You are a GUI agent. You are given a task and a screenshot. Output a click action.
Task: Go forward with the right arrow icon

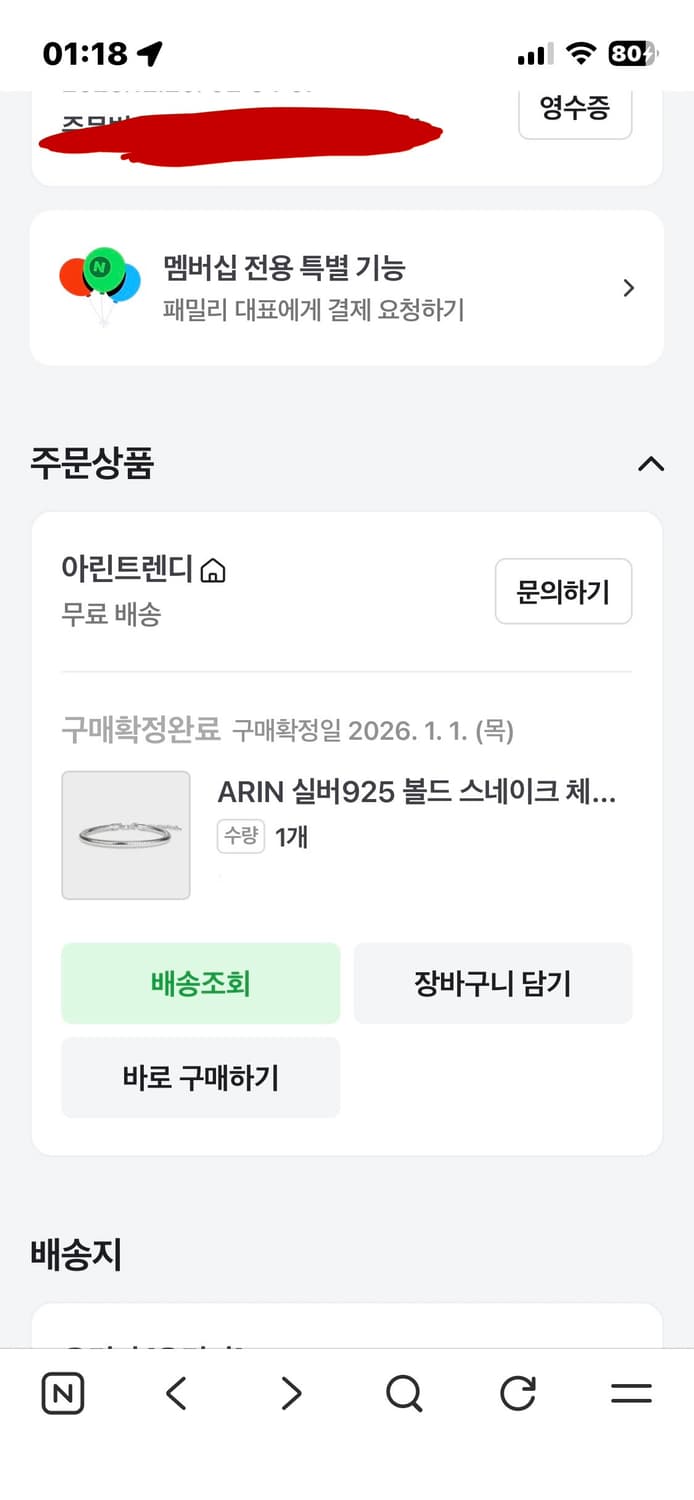[289, 1392]
